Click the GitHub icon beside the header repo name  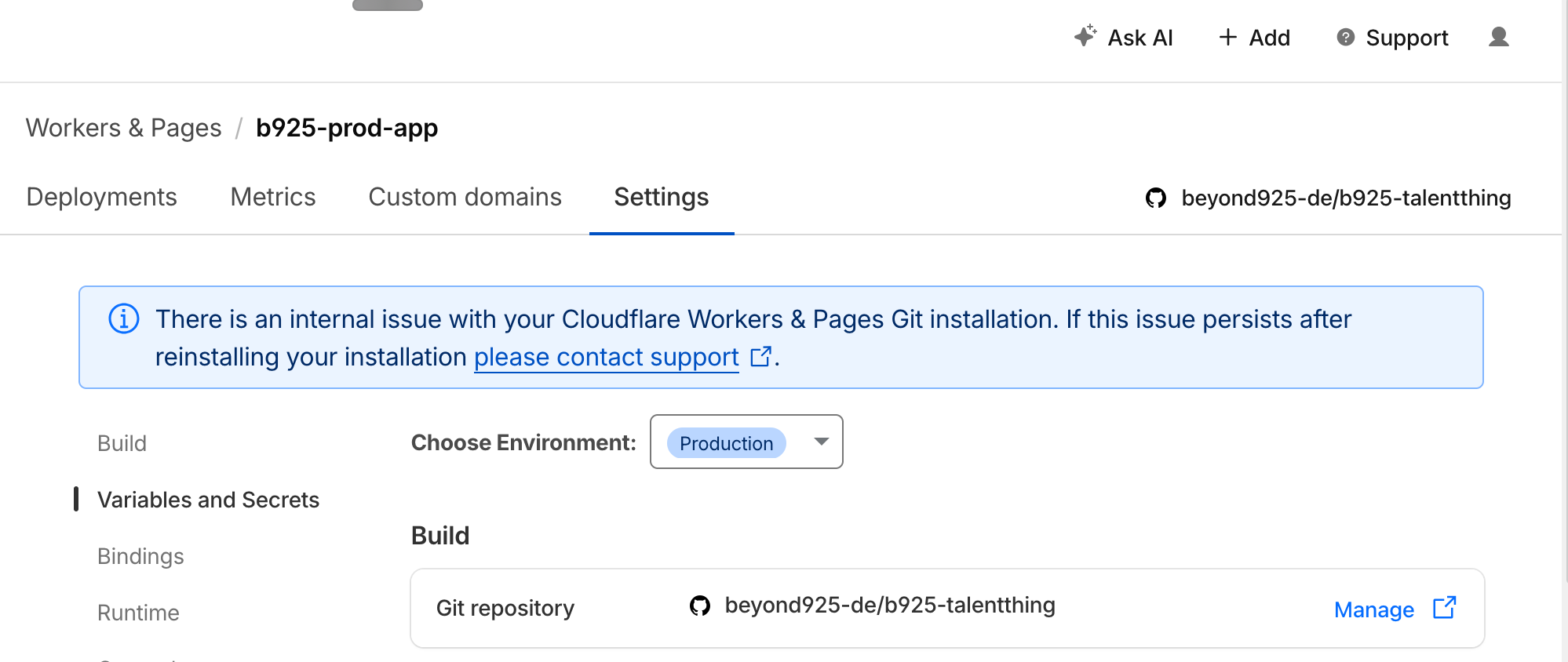[1155, 198]
